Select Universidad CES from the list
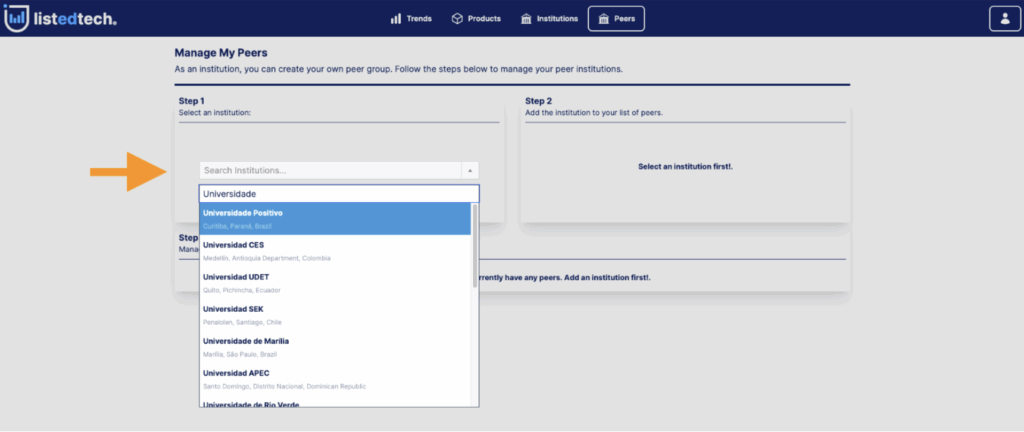The height and width of the screenshot is (432, 1024). [335, 251]
